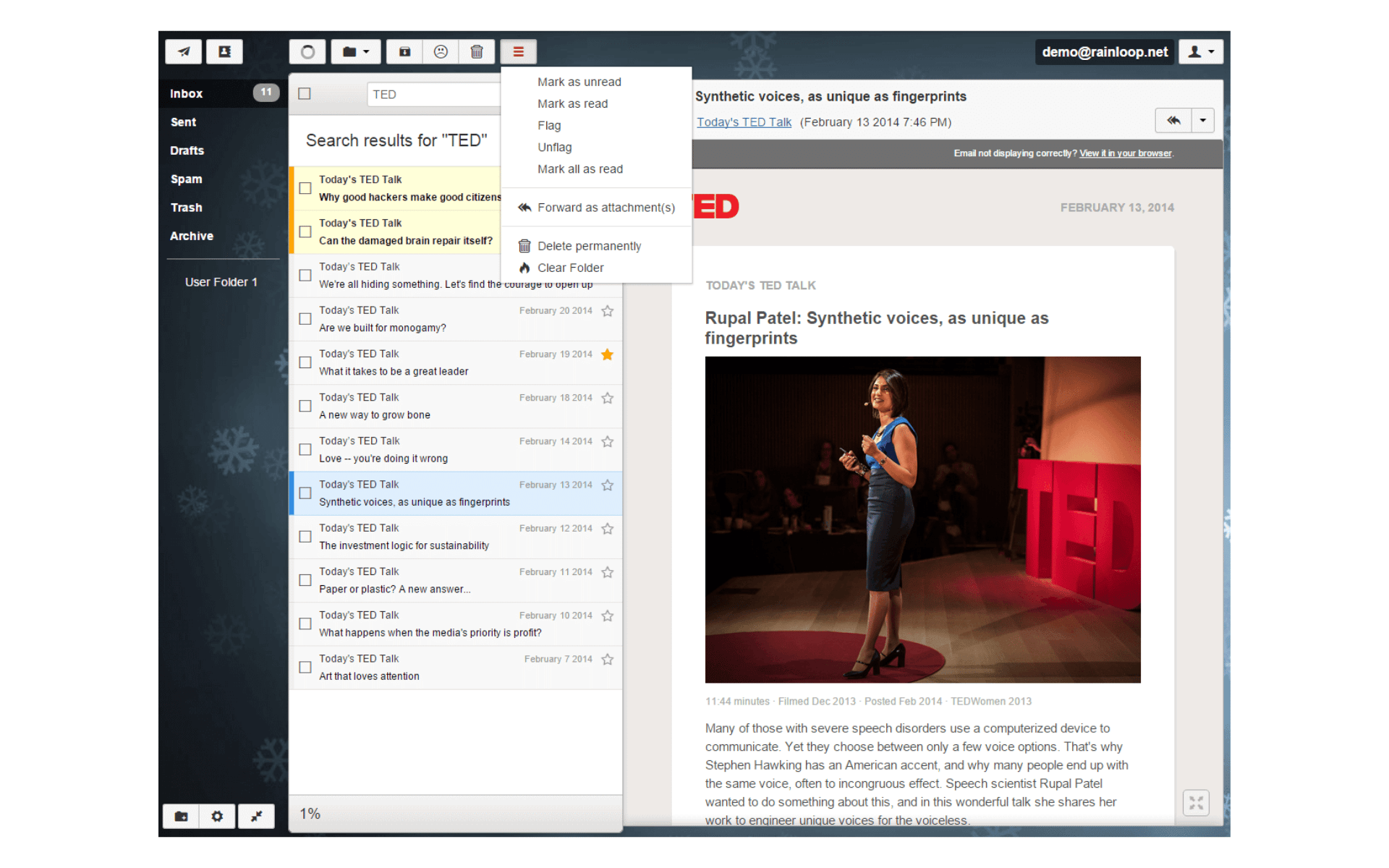Image resolution: width=1389 pixels, height=868 pixels.
Task: Collapse the folder sidebar with arrows icon
Action: coord(256,816)
